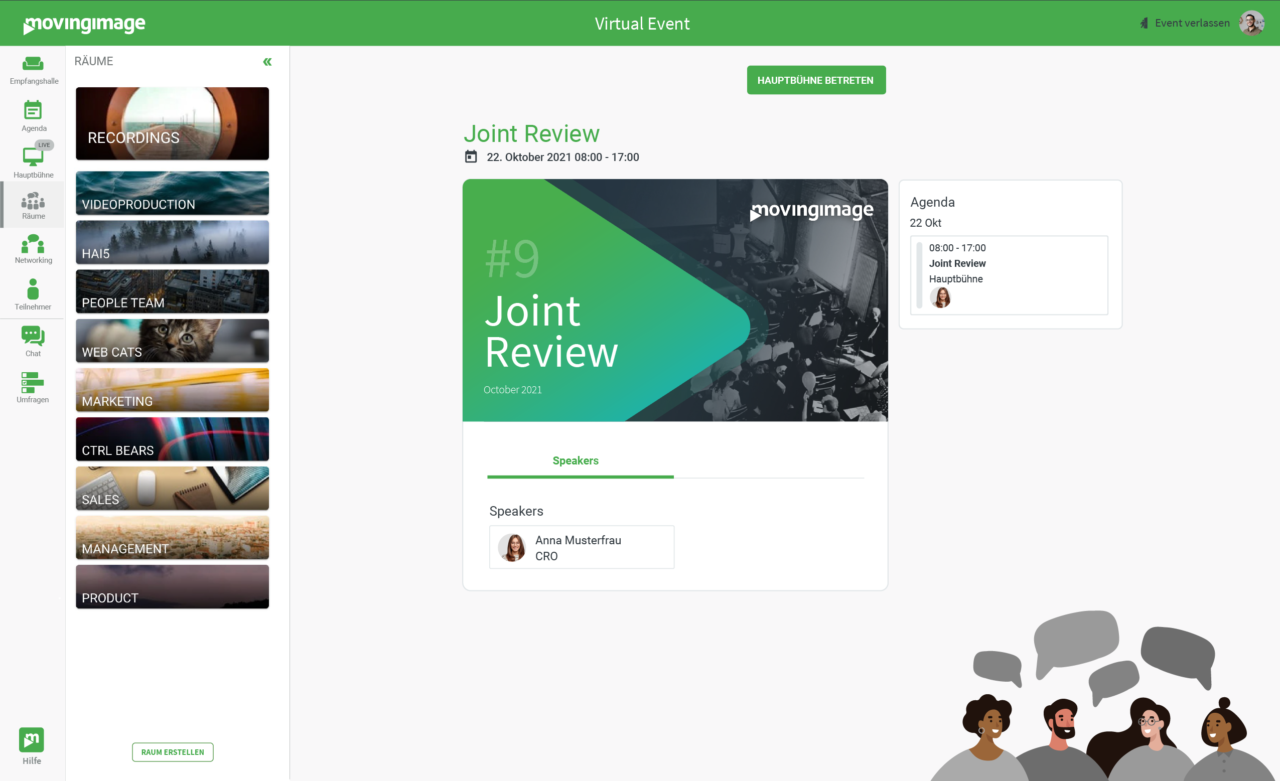
Task: Click the Joint Review event title
Action: pyautogui.click(x=531, y=134)
